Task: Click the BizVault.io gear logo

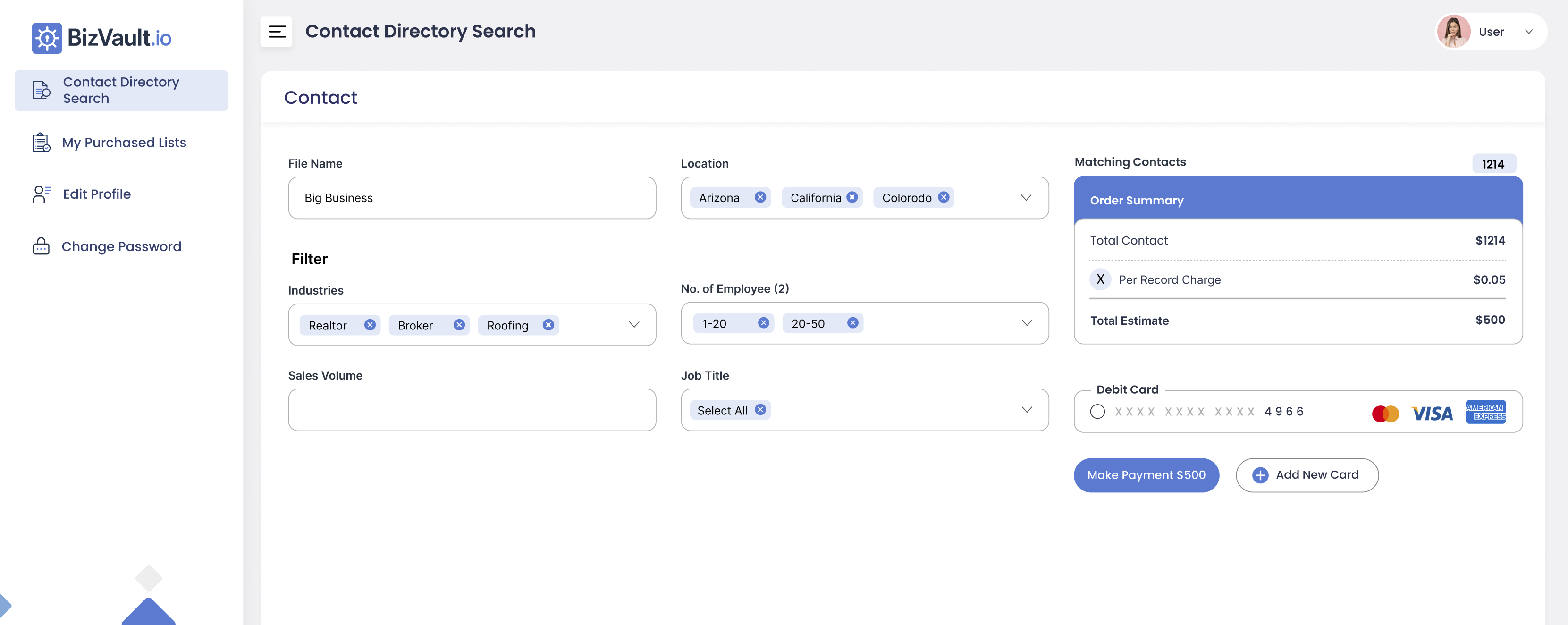Action: 47,38
